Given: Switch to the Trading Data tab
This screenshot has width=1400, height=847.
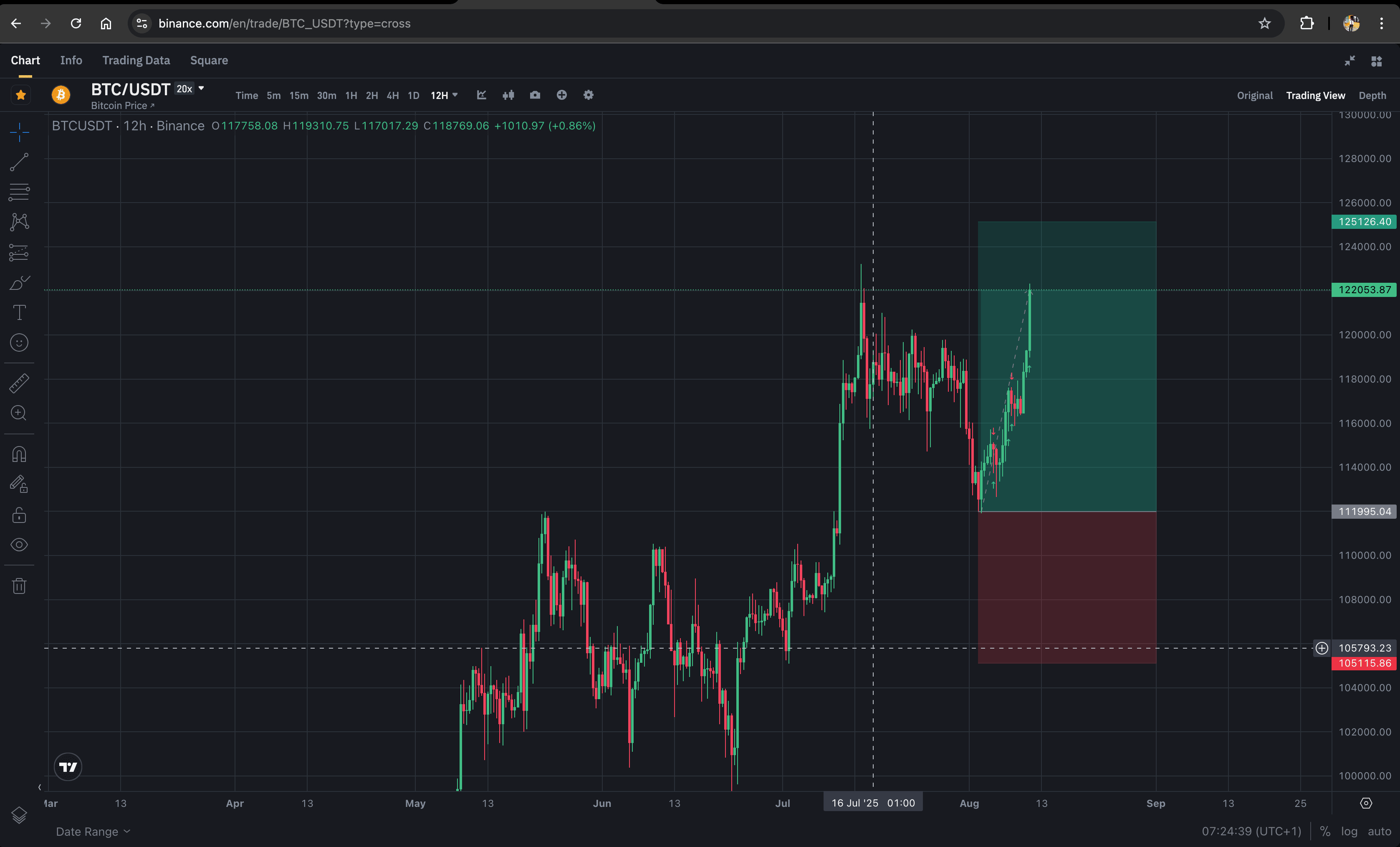Looking at the screenshot, I should 136,60.
